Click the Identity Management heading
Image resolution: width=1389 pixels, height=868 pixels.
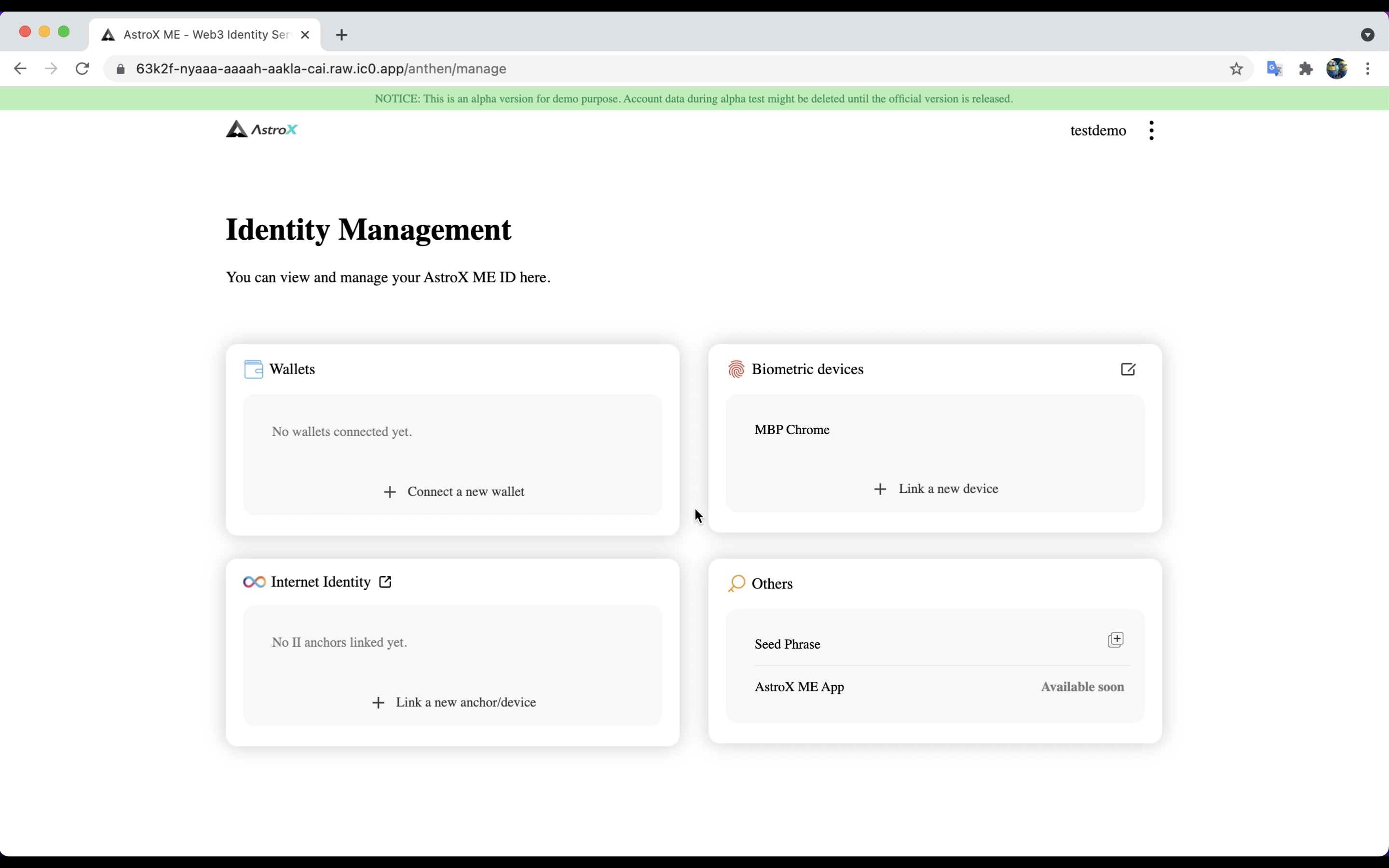pyautogui.click(x=368, y=230)
